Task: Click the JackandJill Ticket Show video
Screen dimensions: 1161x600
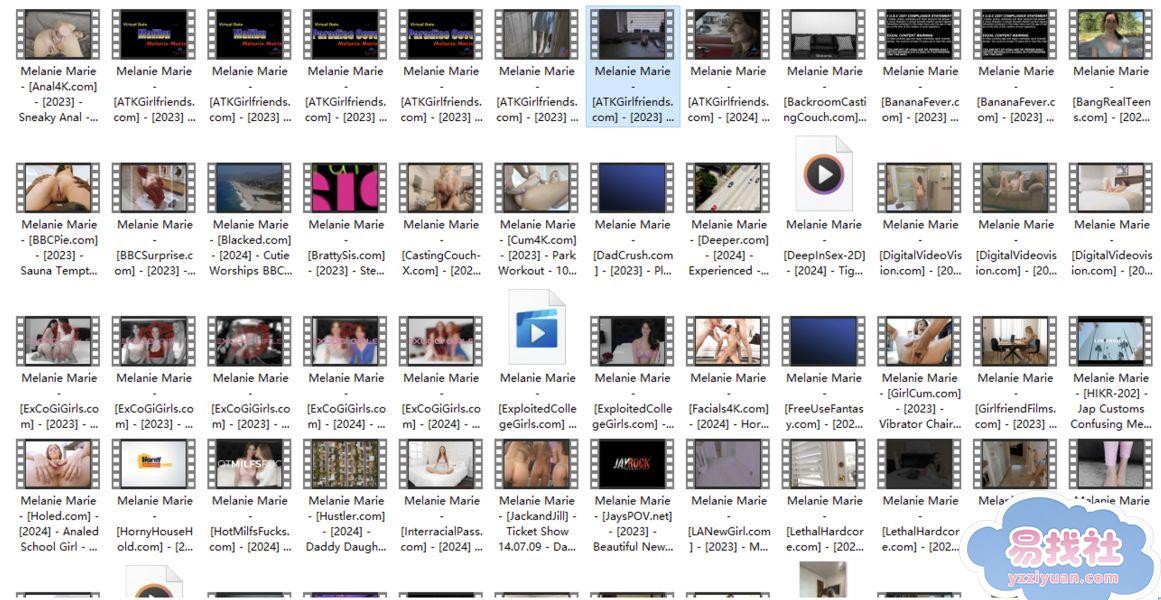Action: (537, 464)
